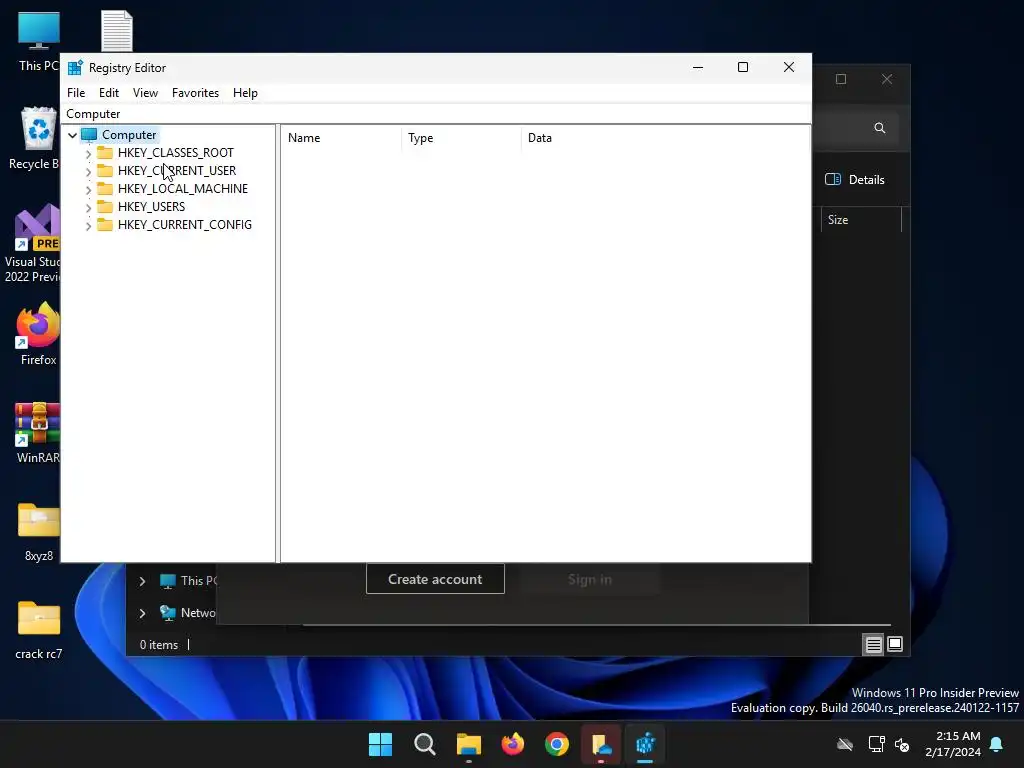
Task: Click Create account in the background window
Action: tap(435, 579)
